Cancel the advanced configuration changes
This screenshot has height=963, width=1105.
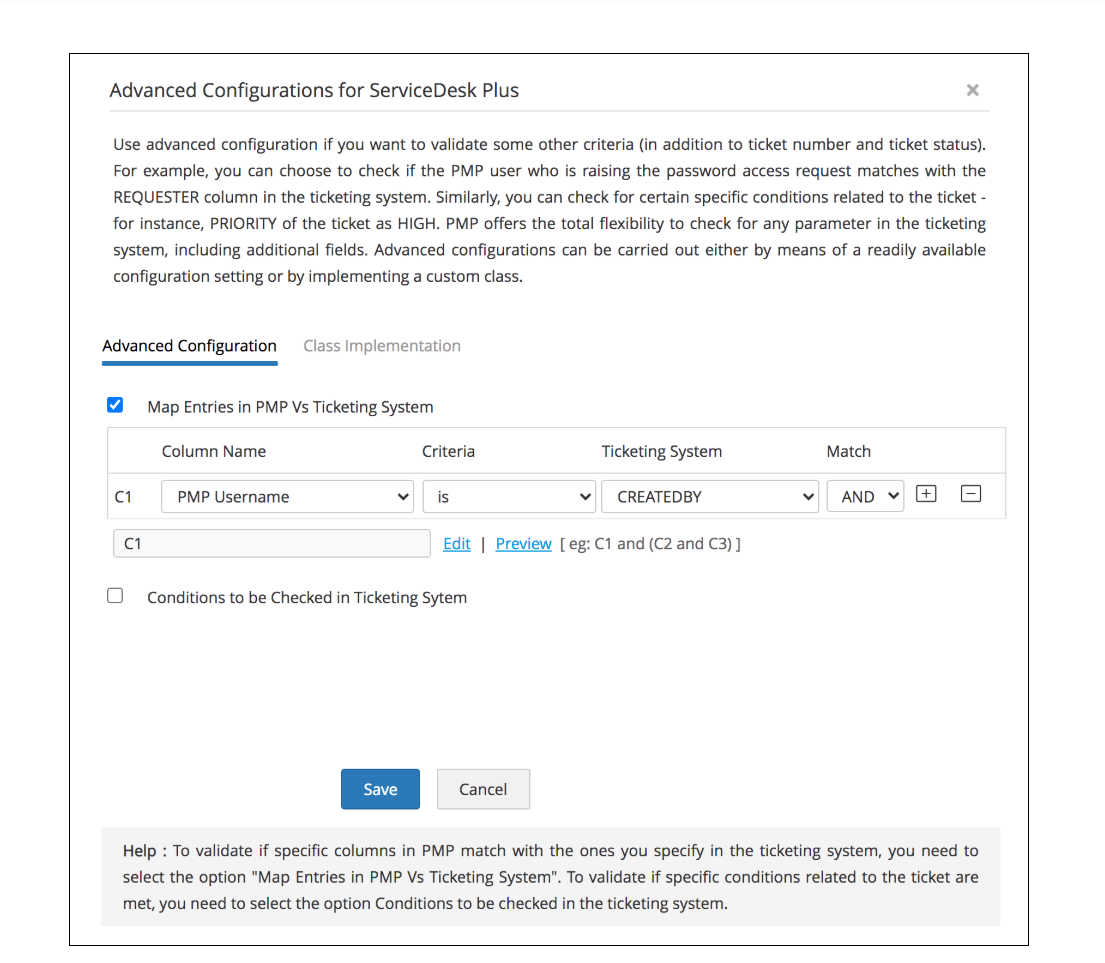(x=483, y=789)
